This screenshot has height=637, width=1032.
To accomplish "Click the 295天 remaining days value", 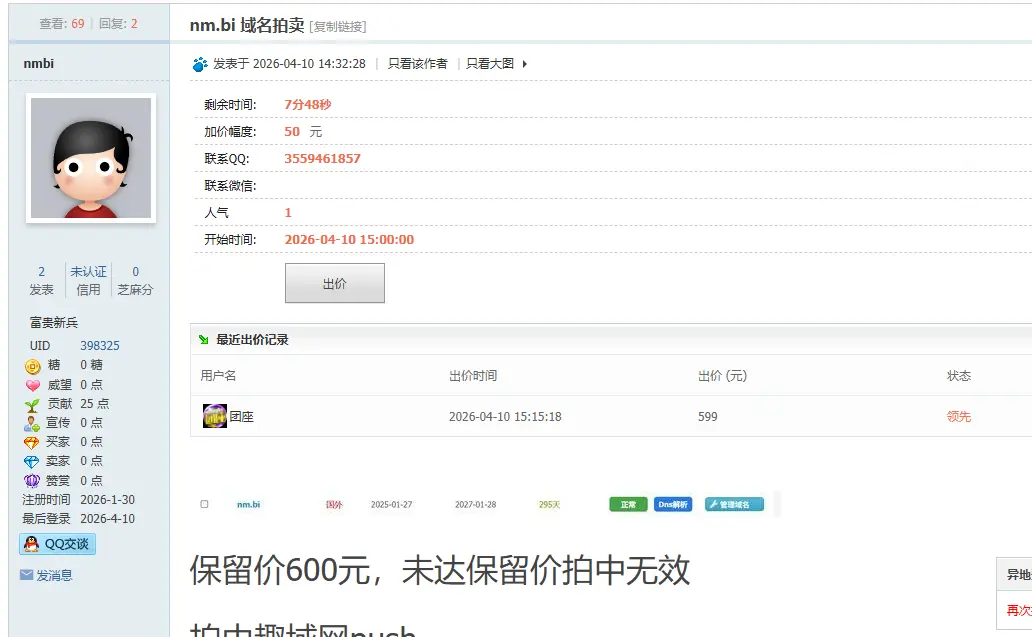I will point(549,505).
